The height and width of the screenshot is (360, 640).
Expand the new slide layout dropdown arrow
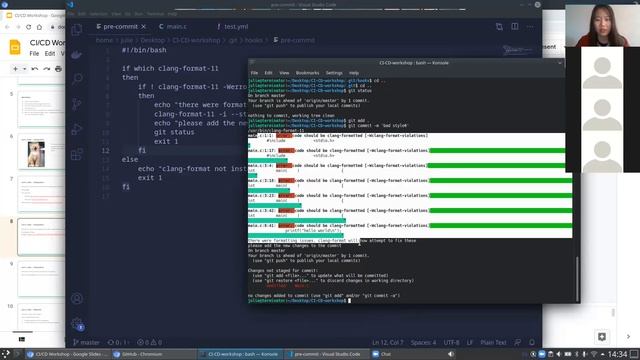(24, 69)
